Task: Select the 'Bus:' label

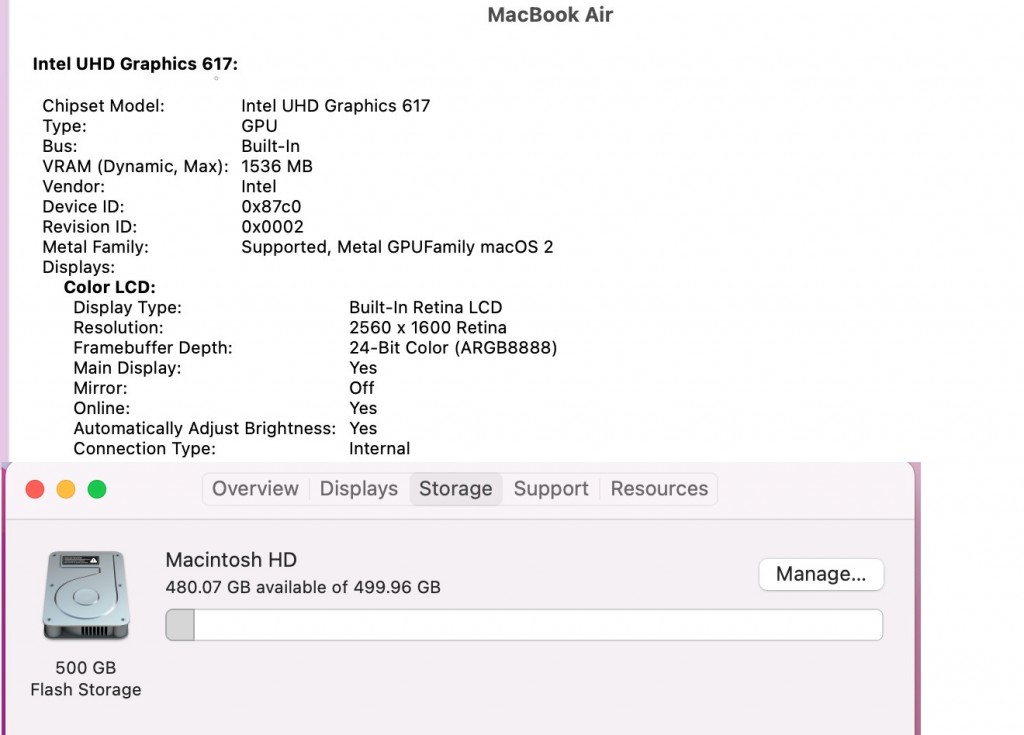Action: 59,146
